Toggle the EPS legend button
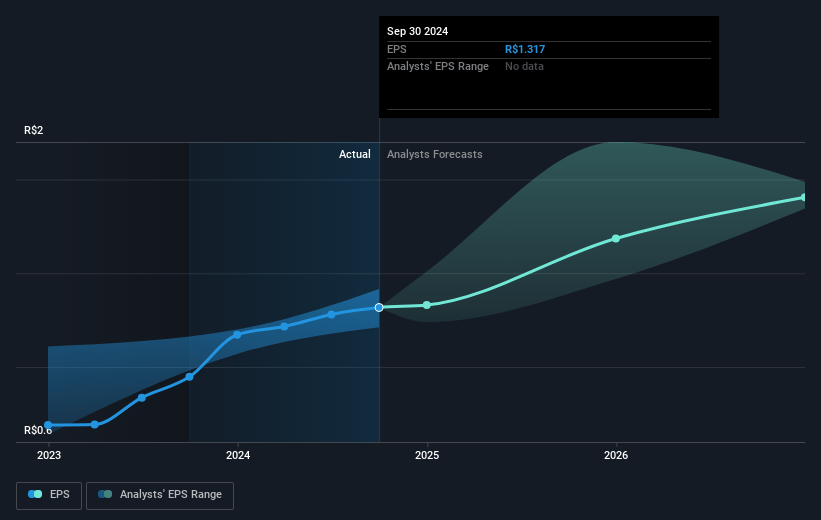 pyautogui.click(x=49, y=495)
